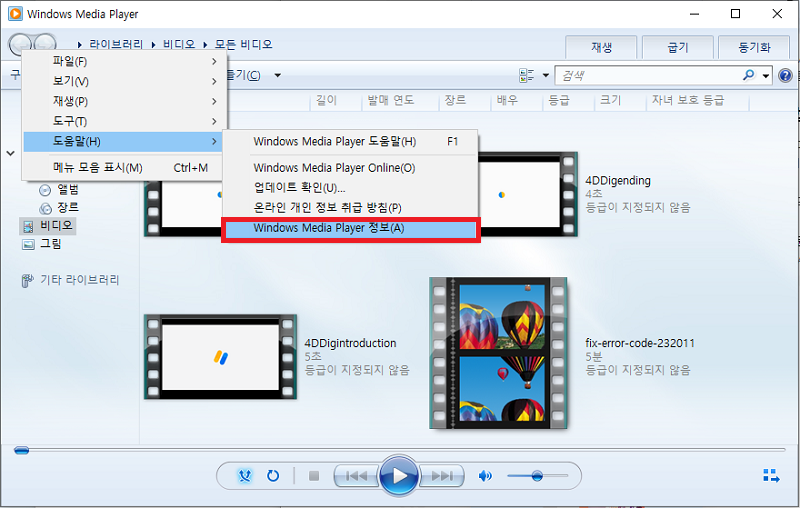Screen dimensions: 800x508
Task: Click the seek bar handle
Action: [21, 450]
